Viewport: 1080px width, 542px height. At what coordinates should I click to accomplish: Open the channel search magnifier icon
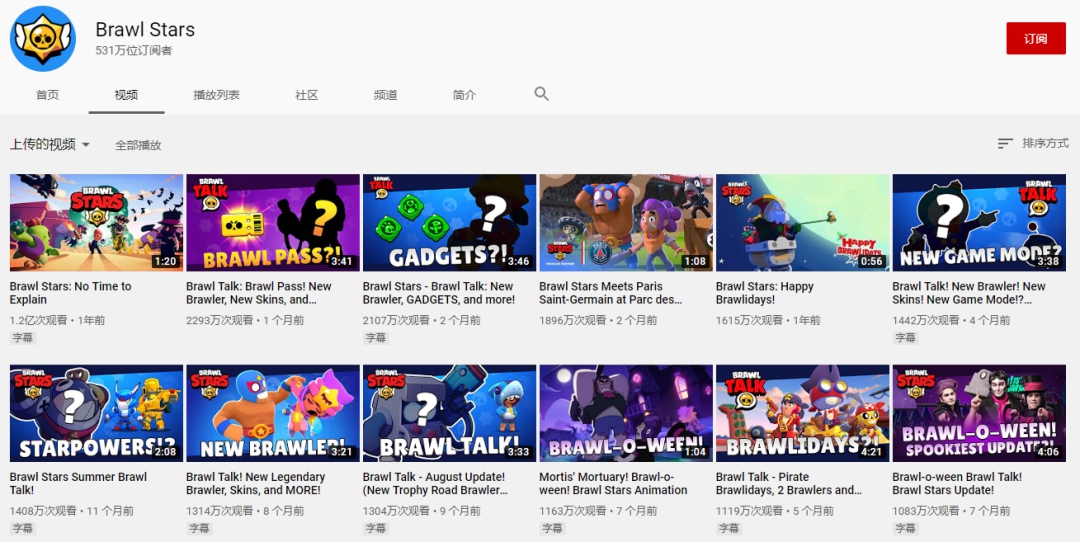click(541, 94)
